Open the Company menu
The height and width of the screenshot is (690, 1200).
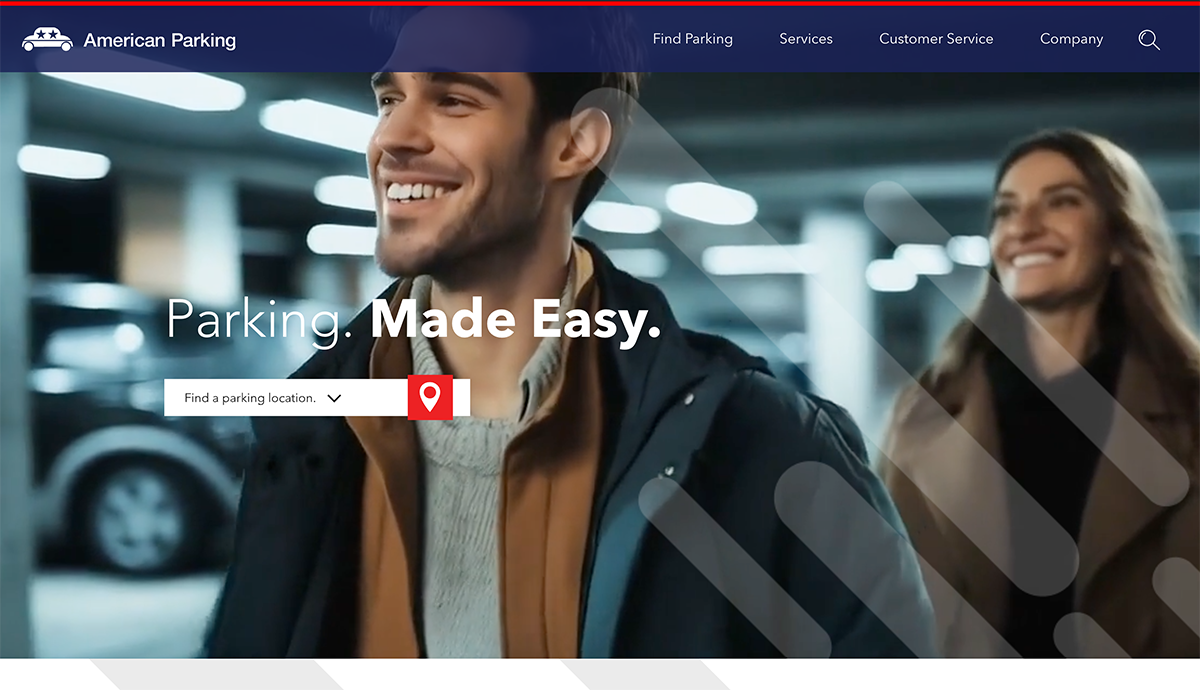1071,39
